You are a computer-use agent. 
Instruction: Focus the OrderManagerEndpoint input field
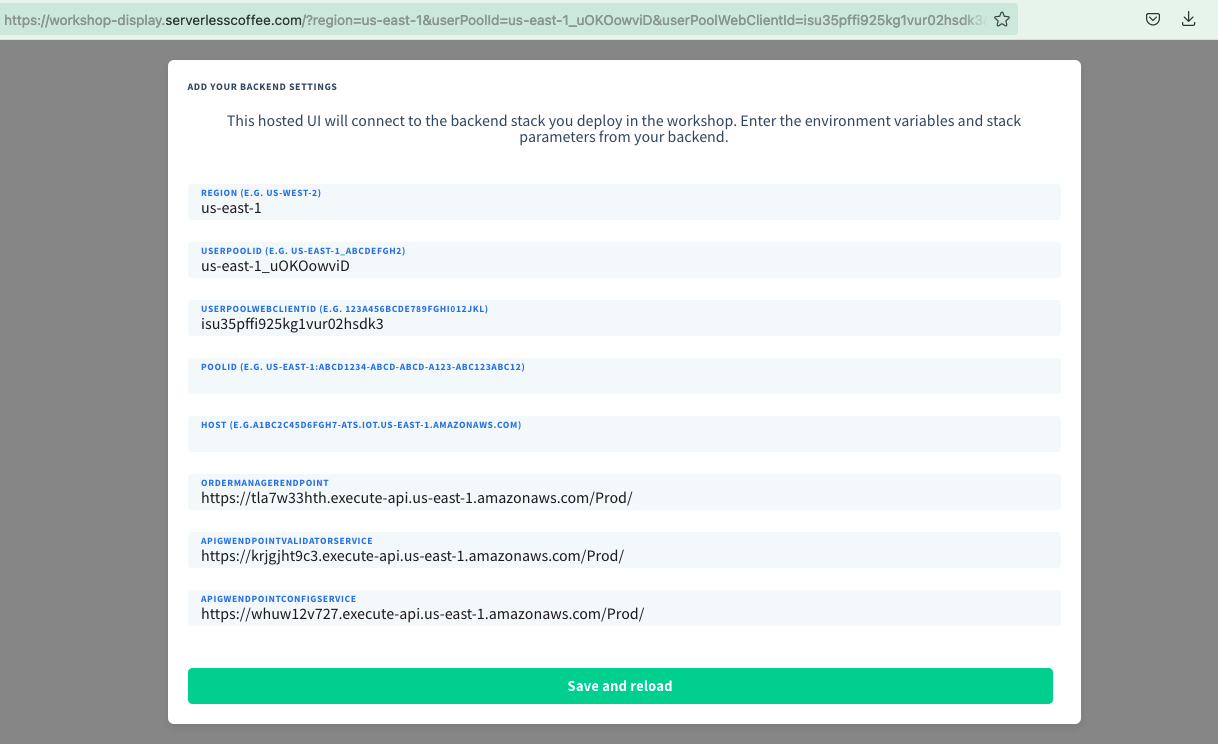(x=624, y=492)
